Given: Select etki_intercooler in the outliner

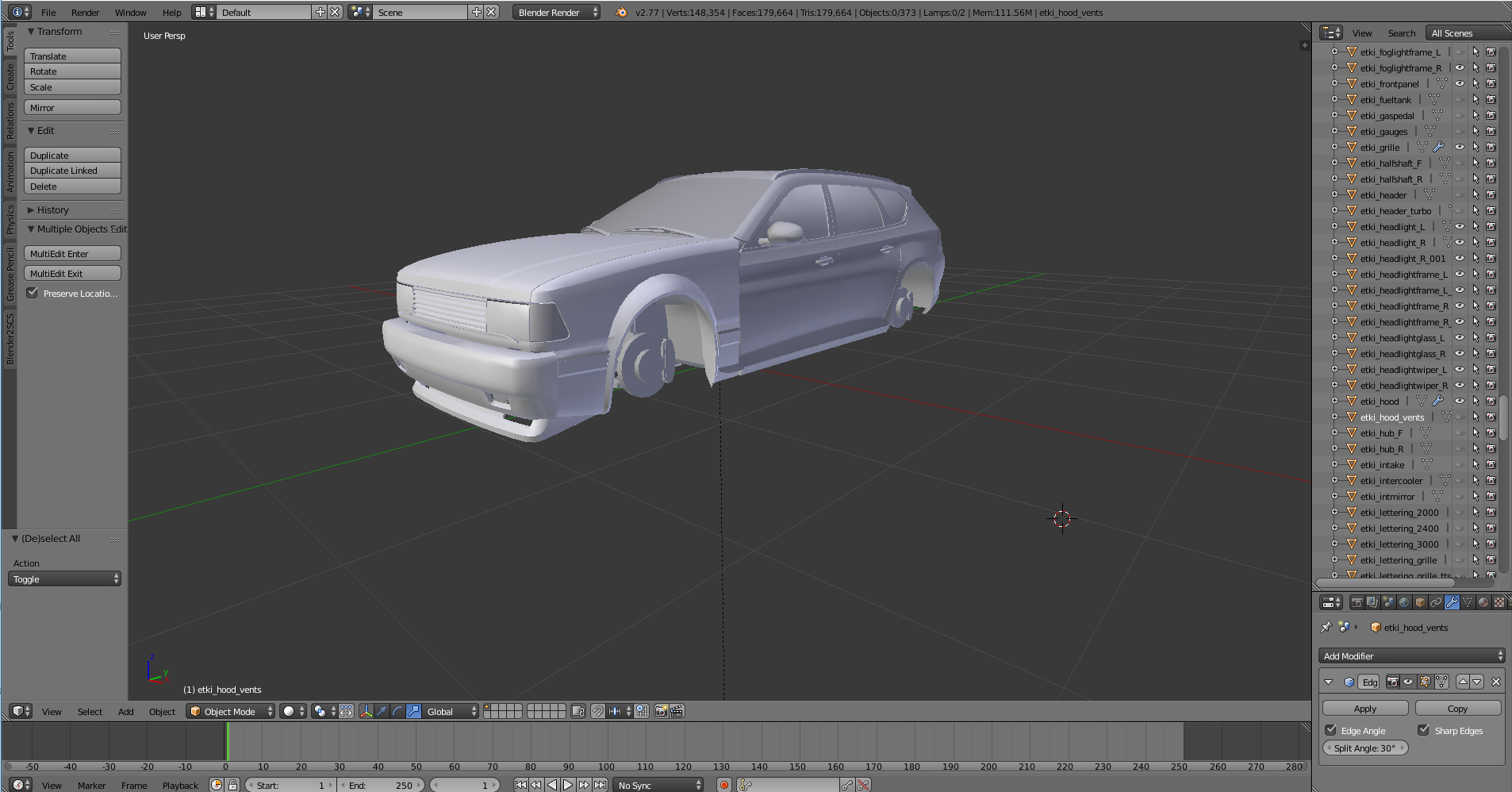Looking at the screenshot, I should click(1391, 481).
